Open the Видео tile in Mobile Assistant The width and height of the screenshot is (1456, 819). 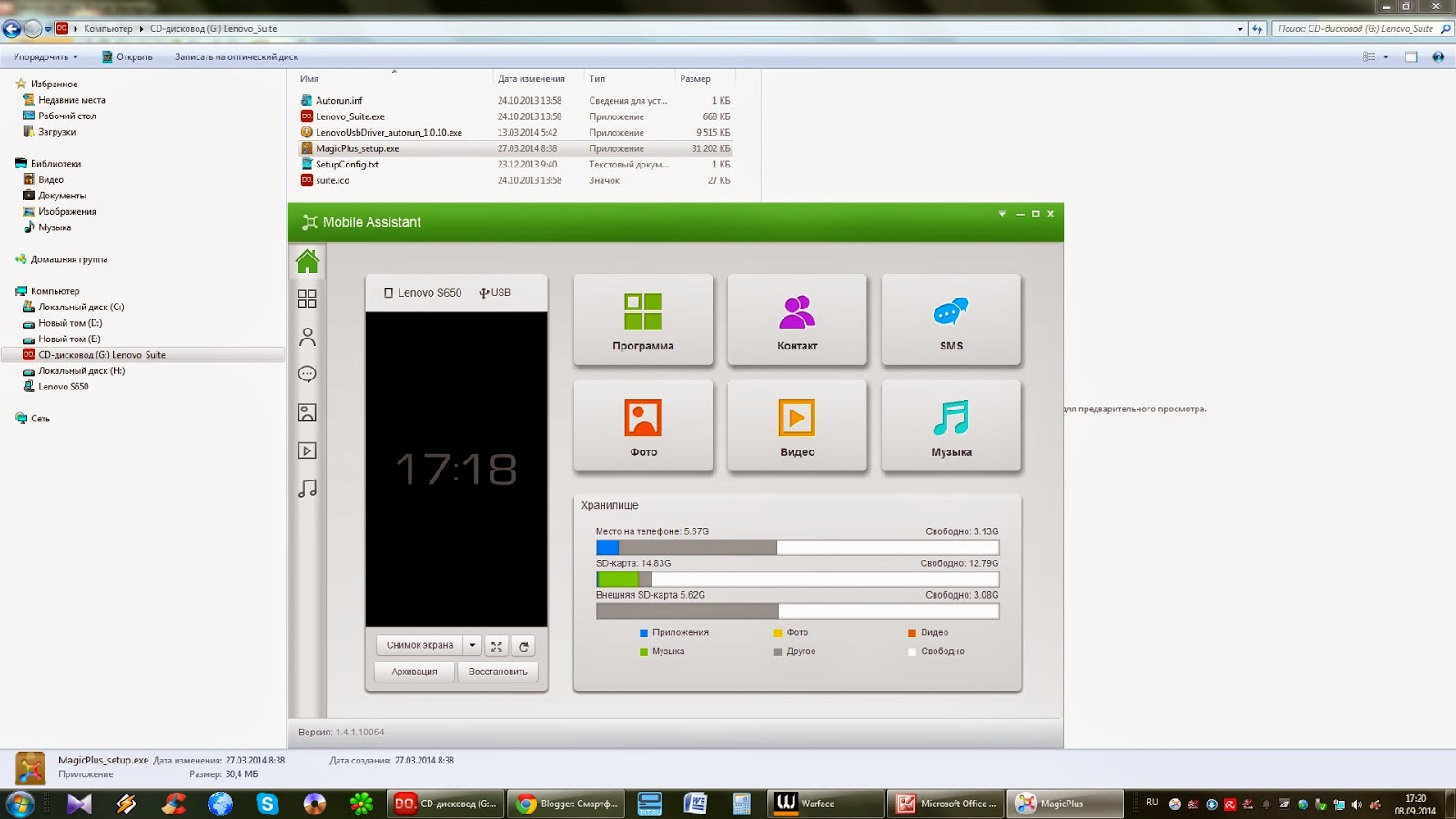[797, 426]
